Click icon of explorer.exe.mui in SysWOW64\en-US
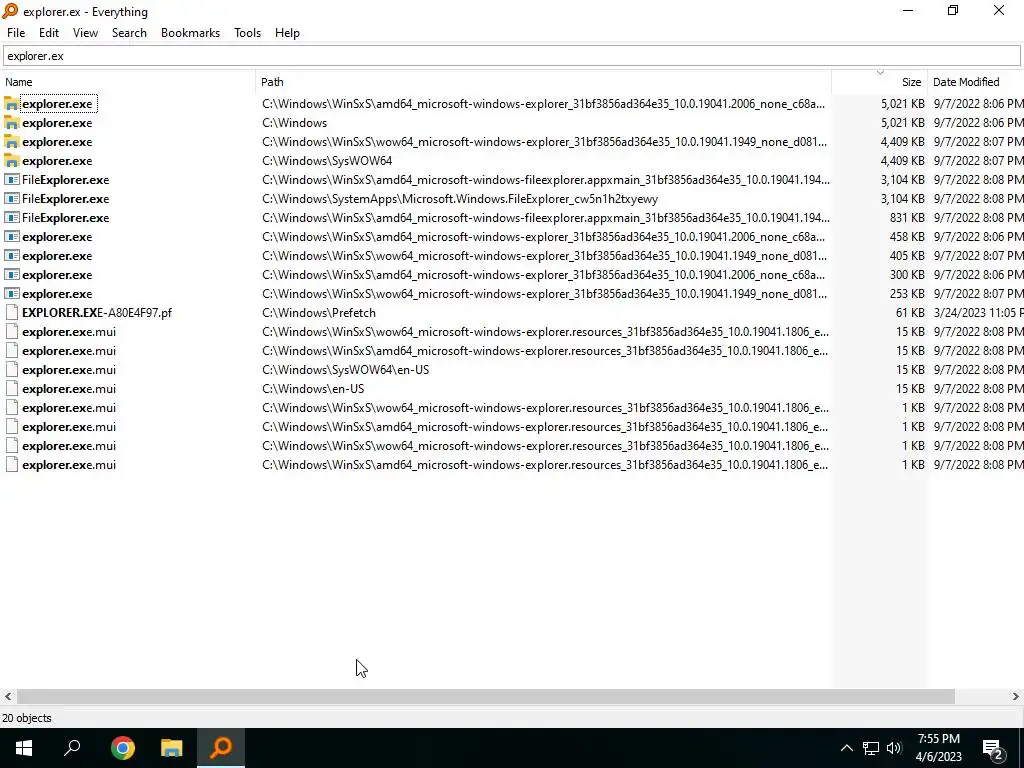Viewport: 1024px width, 768px height. tap(11, 370)
